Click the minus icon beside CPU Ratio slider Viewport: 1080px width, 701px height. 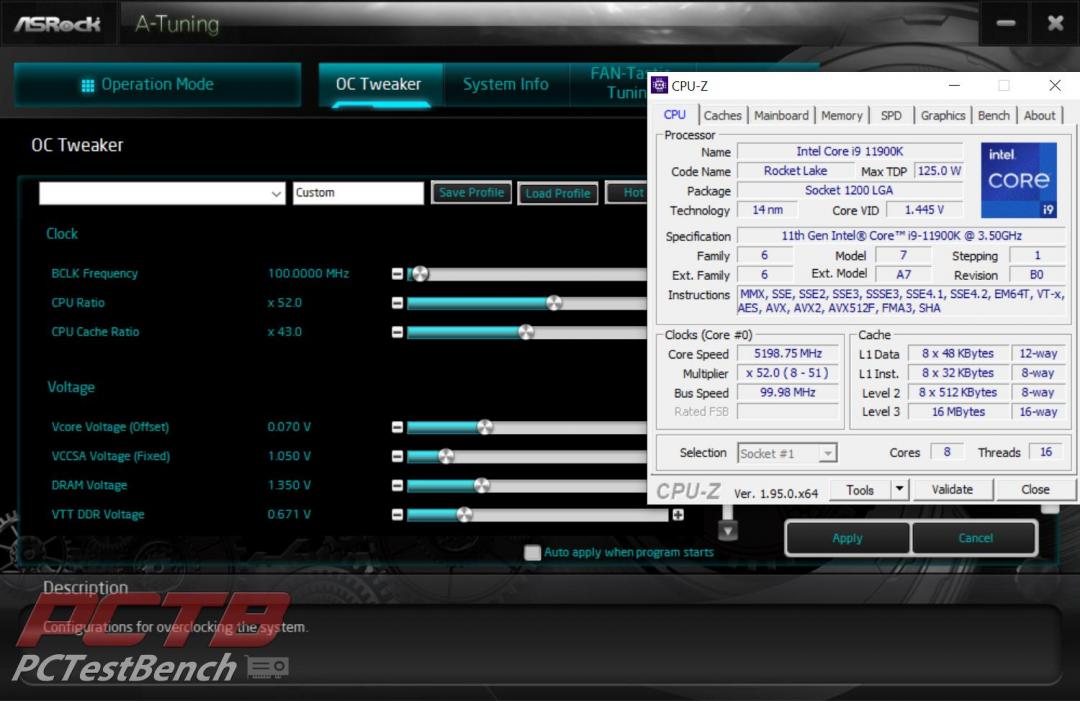point(397,303)
